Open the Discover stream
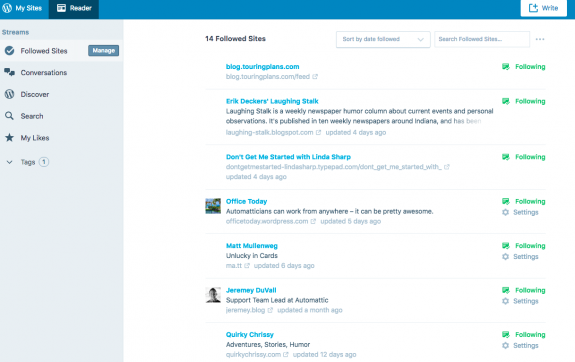The width and height of the screenshot is (575, 362). pyautogui.click(x=34, y=94)
